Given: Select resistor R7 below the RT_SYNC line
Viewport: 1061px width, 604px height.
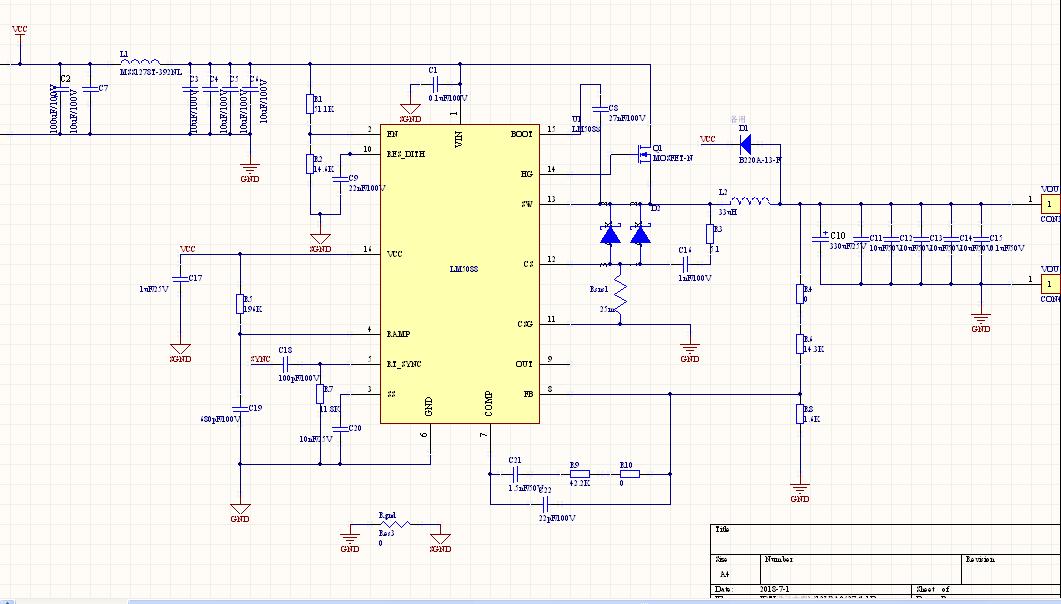Looking at the screenshot, I should (x=320, y=394).
